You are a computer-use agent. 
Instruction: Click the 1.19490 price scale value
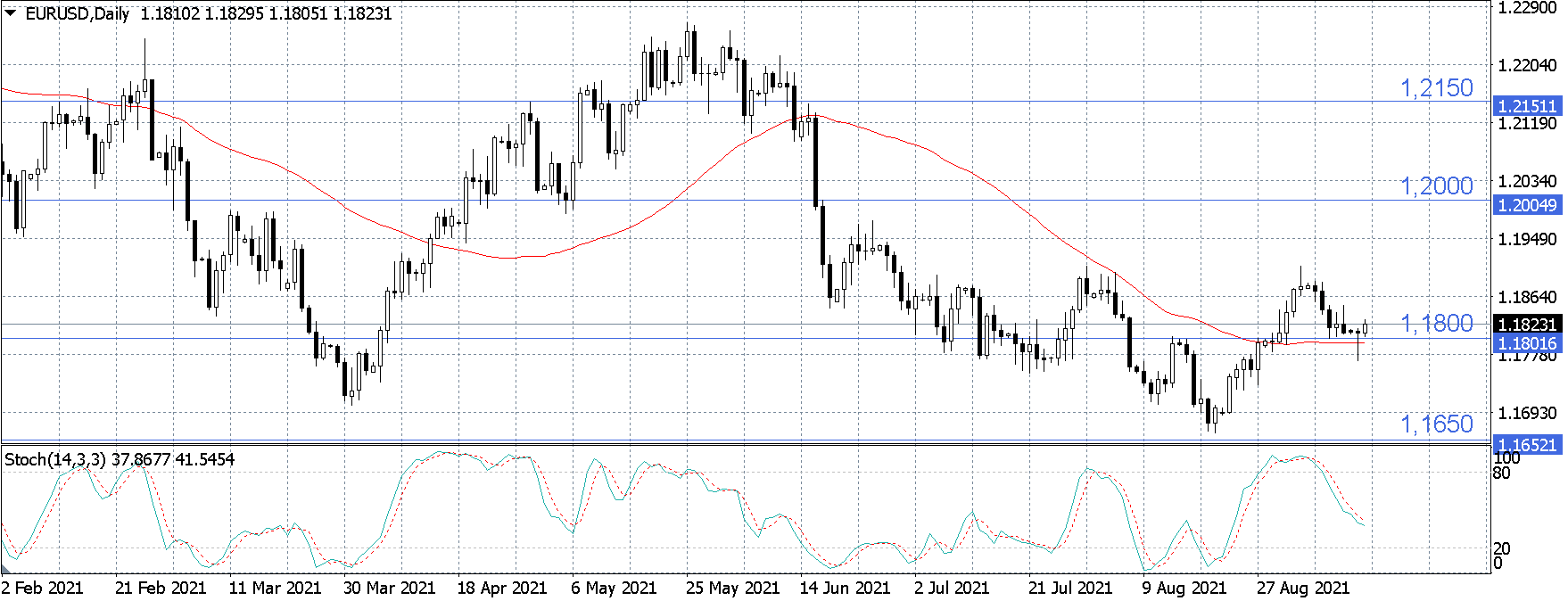click(1527, 239)
